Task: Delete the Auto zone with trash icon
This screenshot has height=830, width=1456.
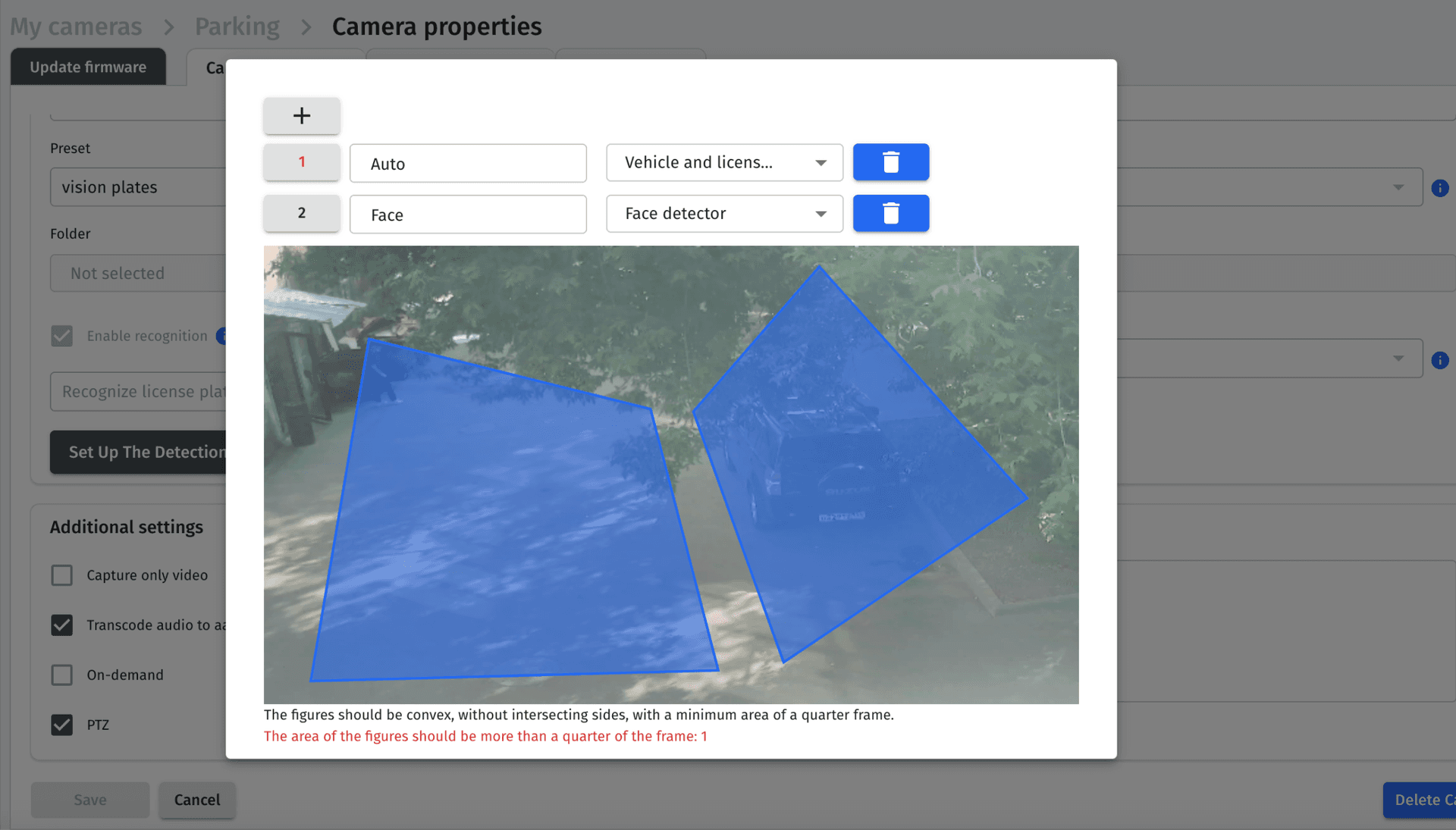Action: [890, 162]
